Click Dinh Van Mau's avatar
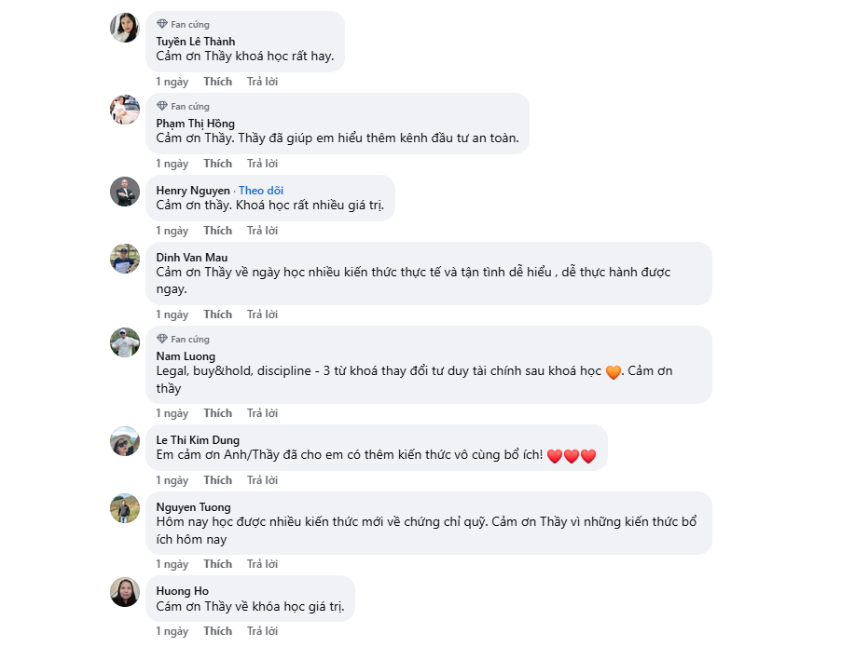This screenshot has height=650, width=850. click(124, 258)
